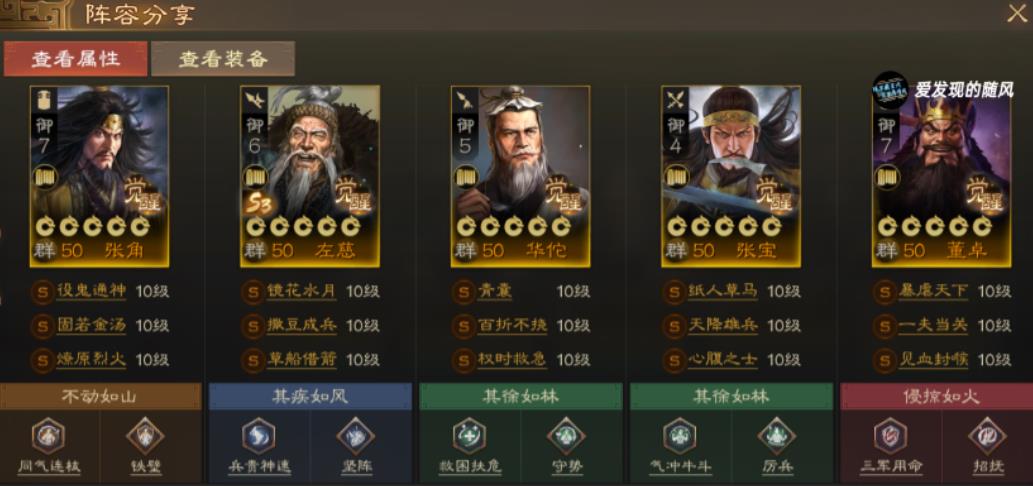Tap the 其疾如风 formation header
Viewport: 1033px width, 486px height.
point(310,396)
